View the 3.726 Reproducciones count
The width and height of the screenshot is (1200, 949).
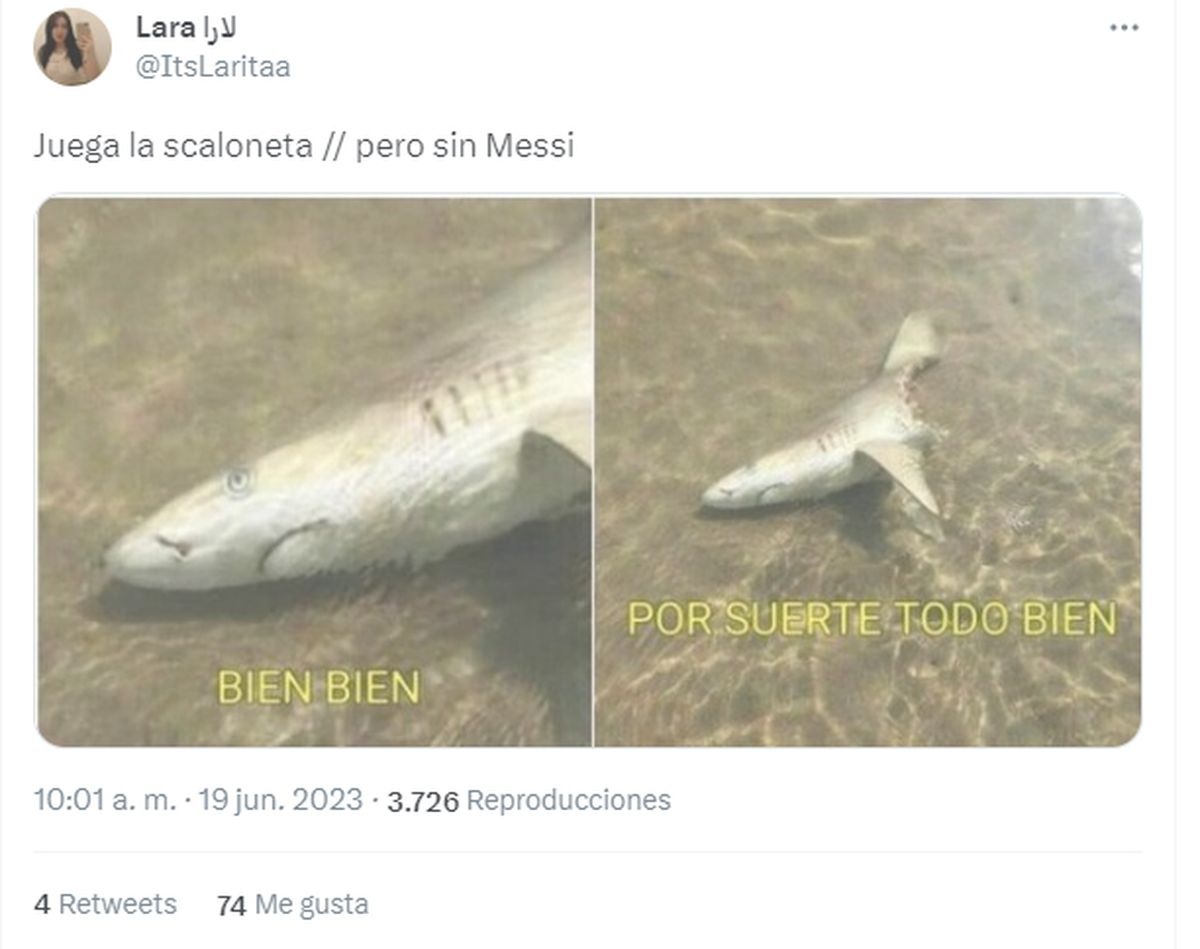pos(528,801)
